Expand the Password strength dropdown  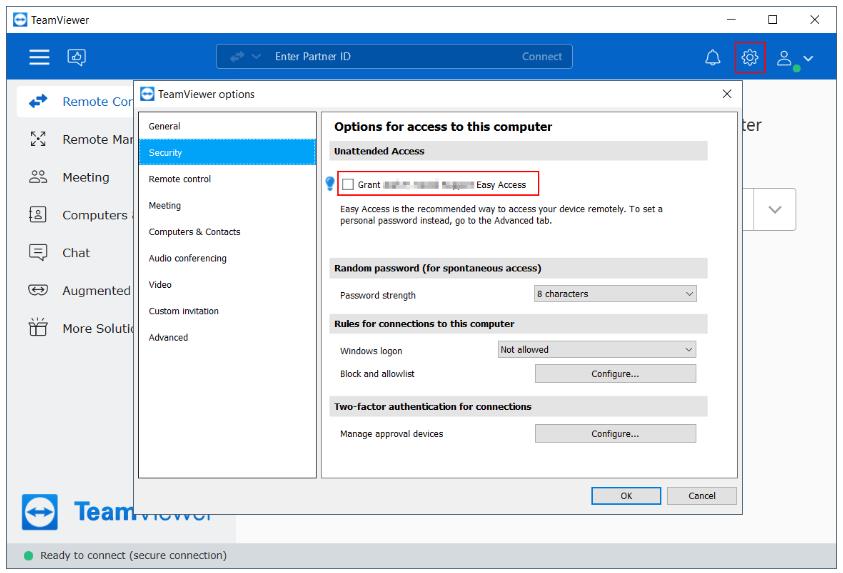point(615,294)
